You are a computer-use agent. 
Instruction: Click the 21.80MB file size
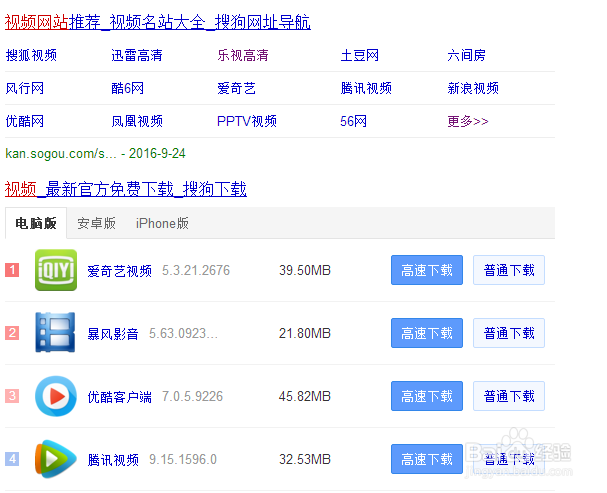click(305, 333)
